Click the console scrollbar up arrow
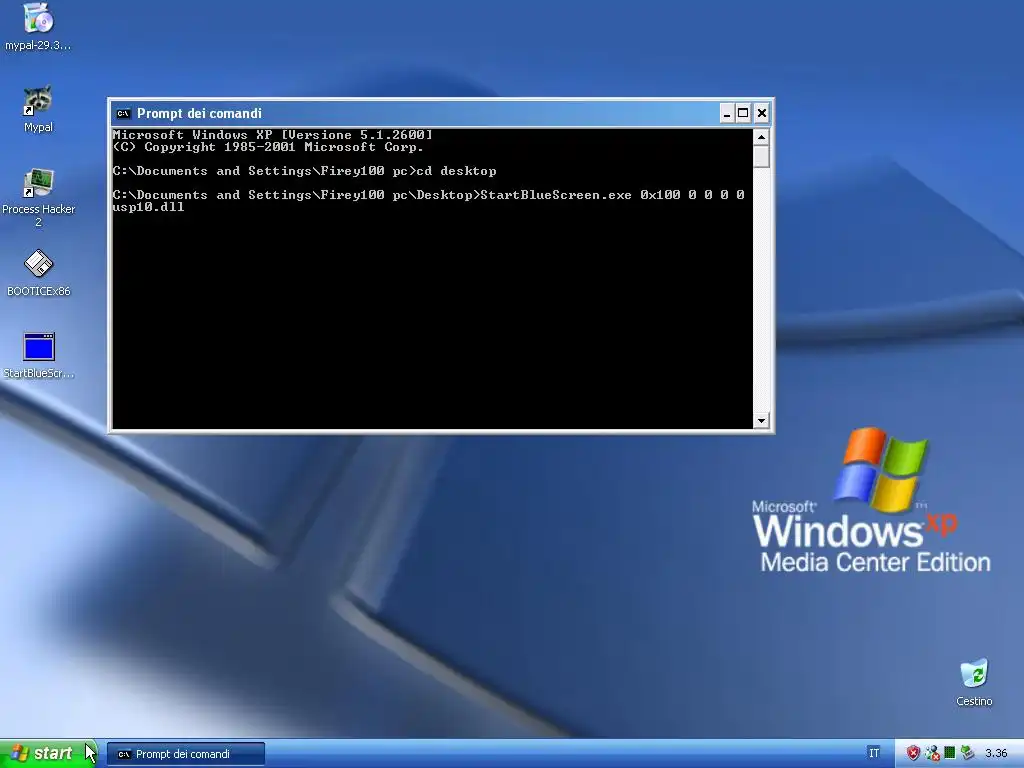 pos(761,137)
